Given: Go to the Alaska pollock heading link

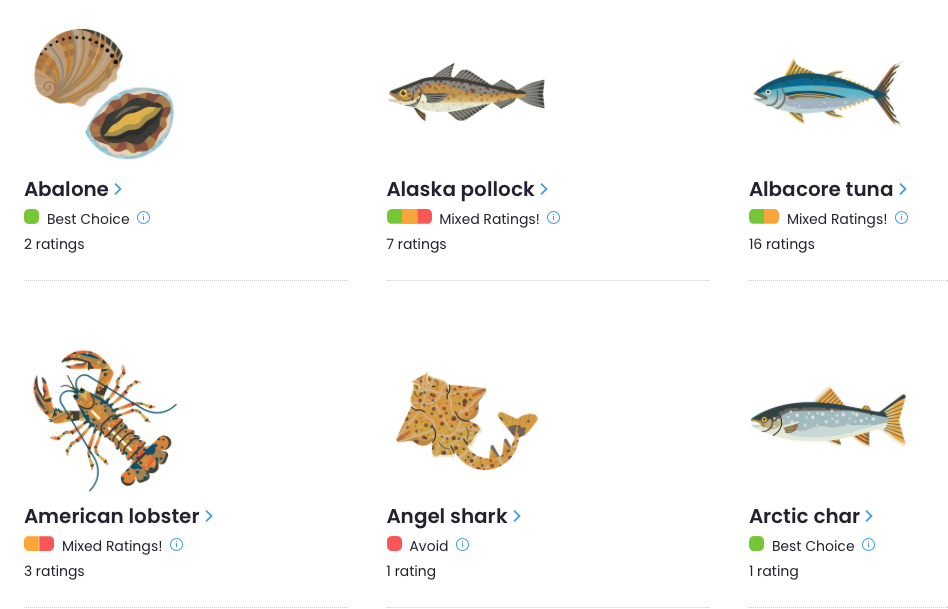Looking at the screenshot, I should pos(460,189).
